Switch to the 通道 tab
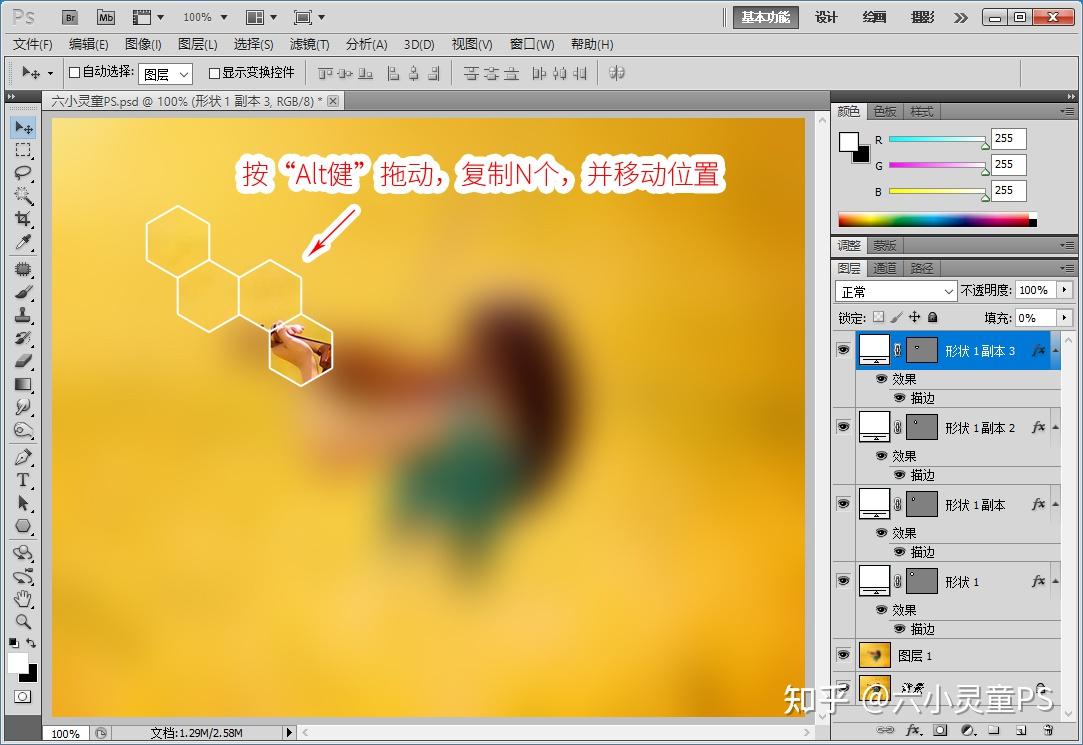Screen dimensions: 1083x745 tap(885, 268)
